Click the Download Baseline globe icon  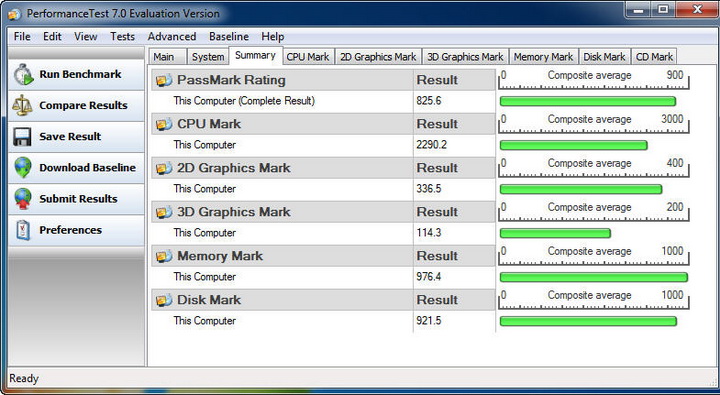click(23, 168)
